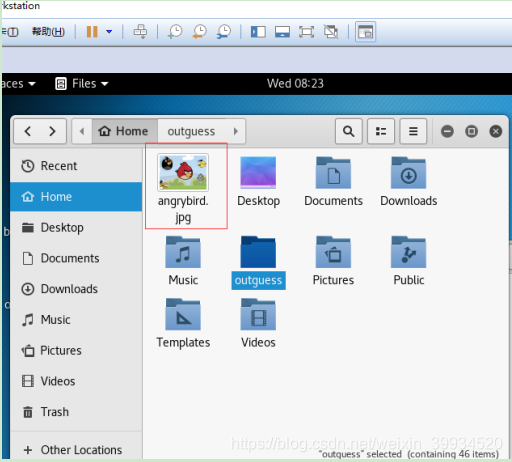The width and height of the screenshot is (512, 462).
Task: Go forward with the right arrow
Action: tap(52, 131)
